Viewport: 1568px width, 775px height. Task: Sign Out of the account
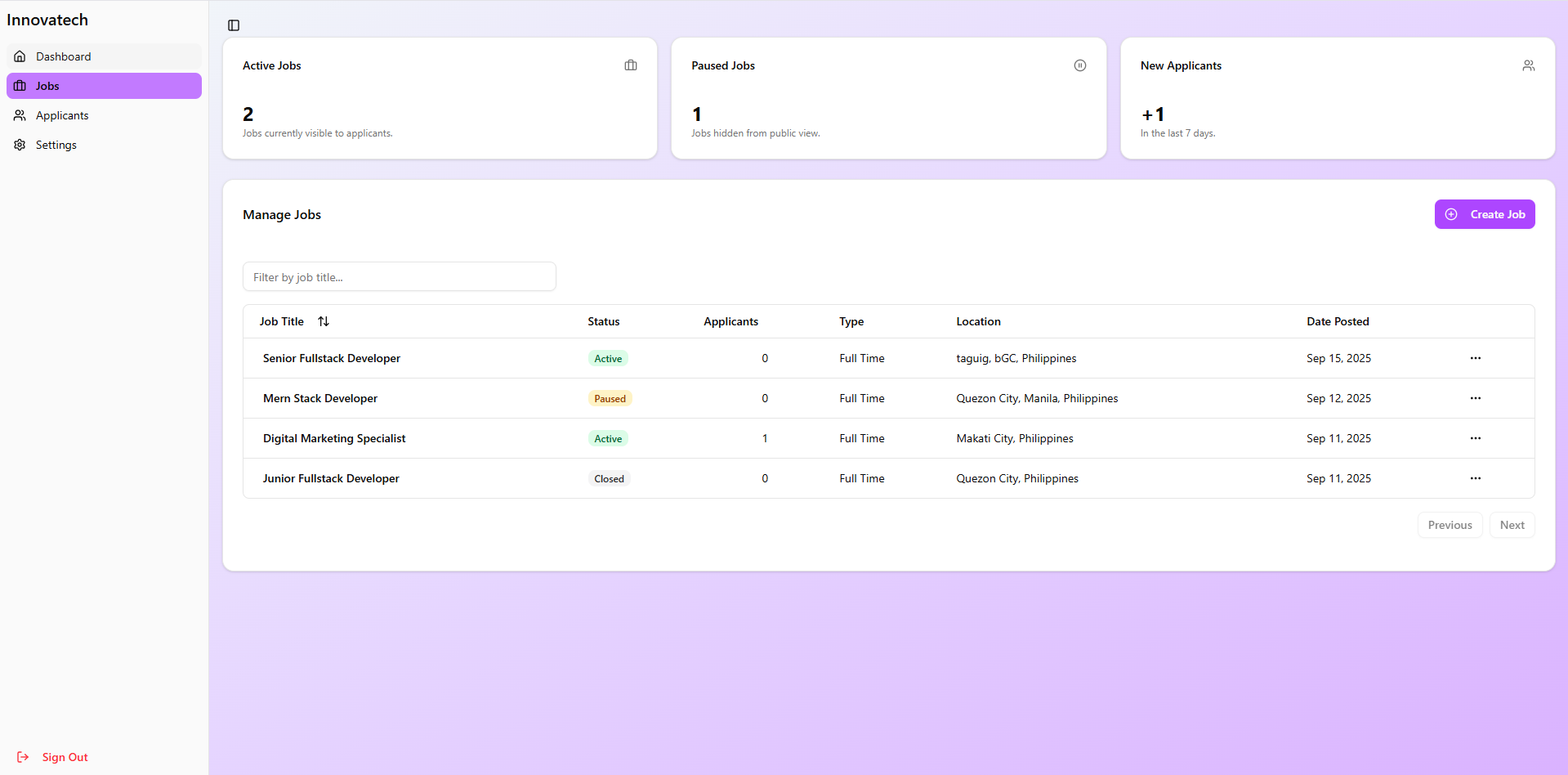[x=53, y=757]
